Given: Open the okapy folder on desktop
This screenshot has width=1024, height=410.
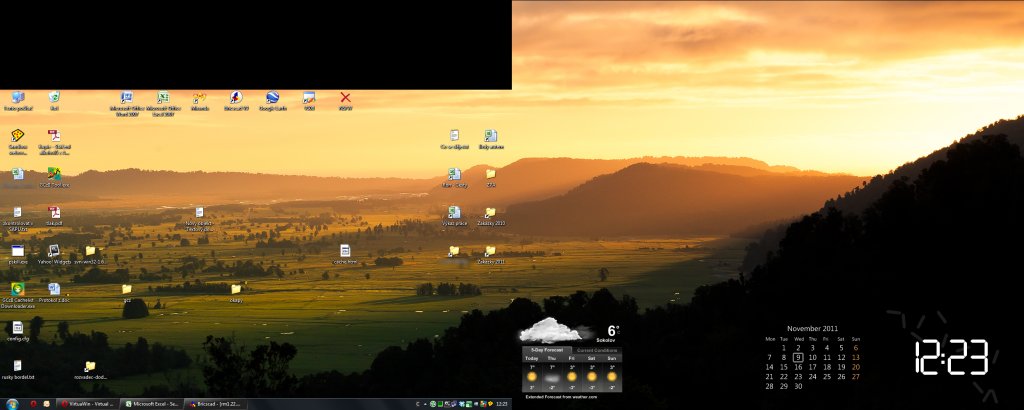Looking at the screenshot, I should click(x=236, y=292).
